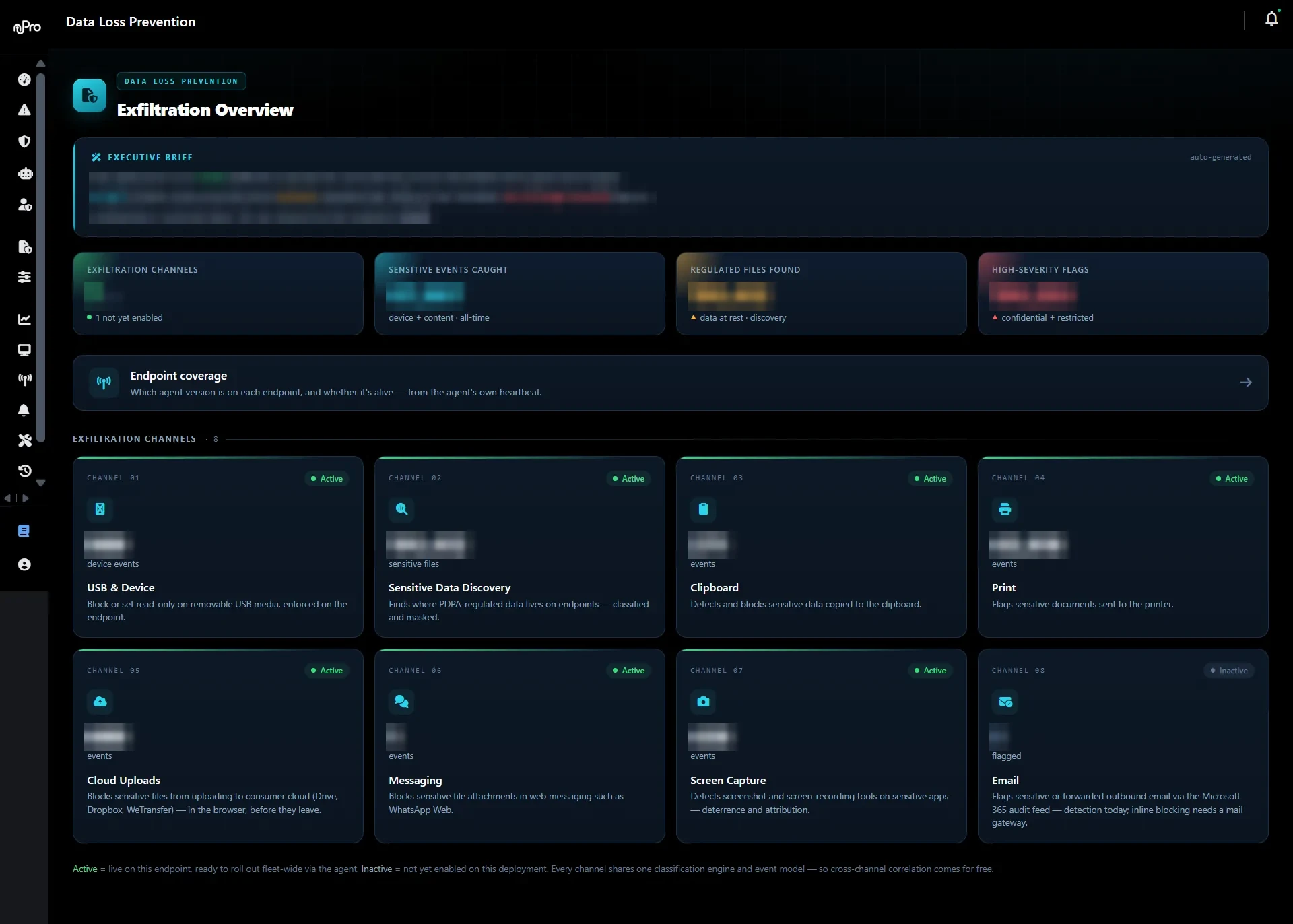Viewport: 1293px width, 924px height.
Task: Open the shield protection icon in sidebar
Action: click(x=24, y=141)
